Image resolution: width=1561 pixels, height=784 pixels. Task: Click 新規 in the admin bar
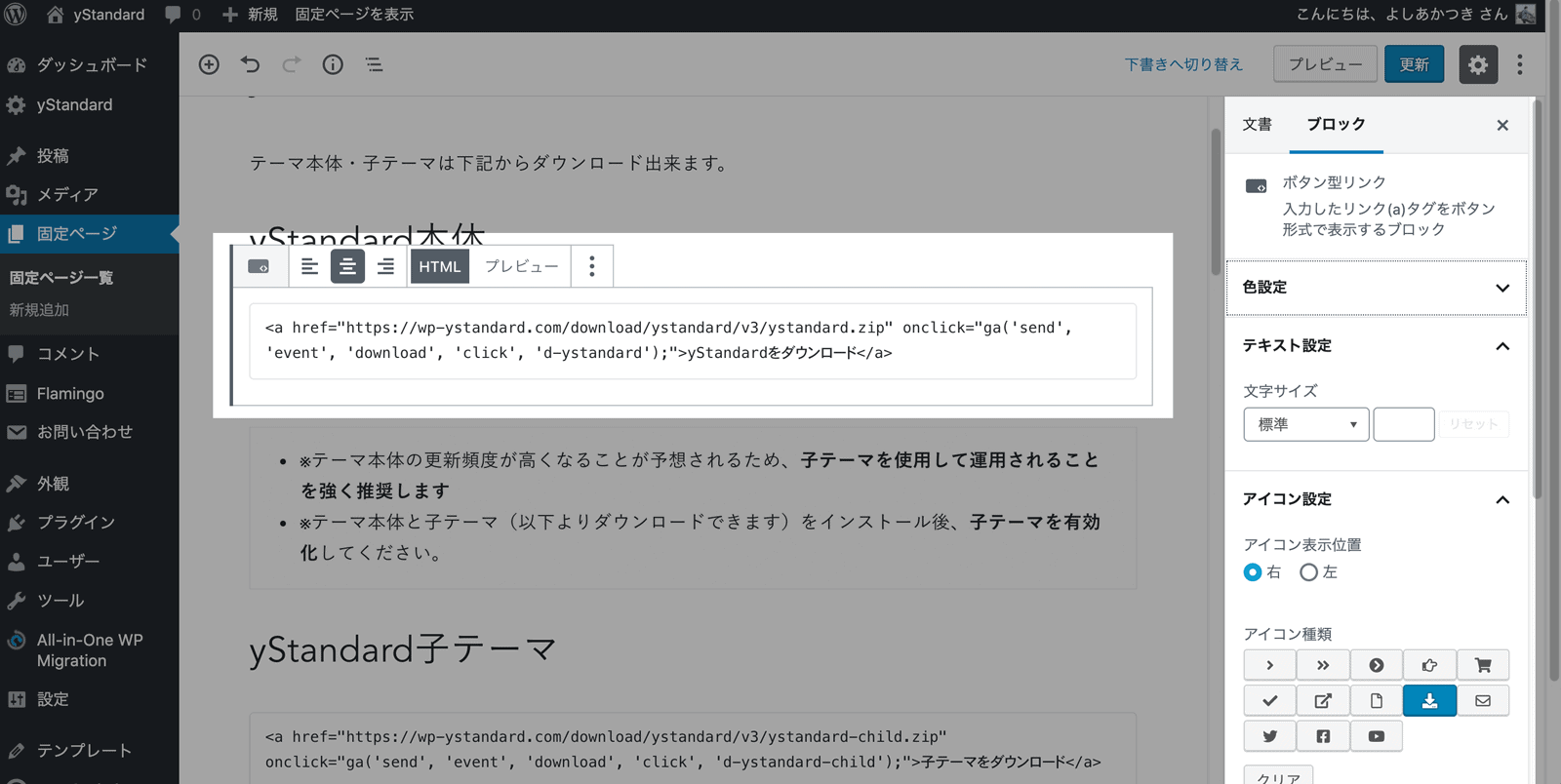tap(250, 15)
